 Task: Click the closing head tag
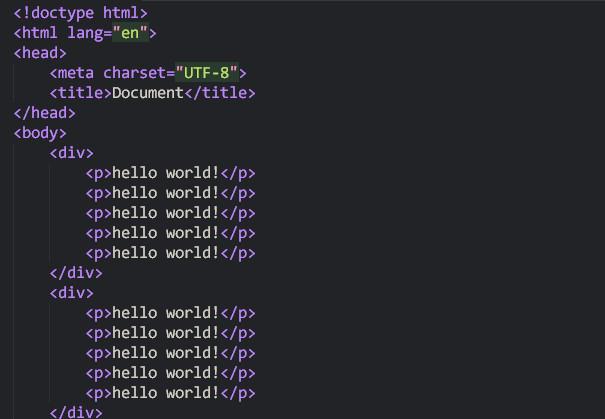pyautogui.click(x=45, y=113)
